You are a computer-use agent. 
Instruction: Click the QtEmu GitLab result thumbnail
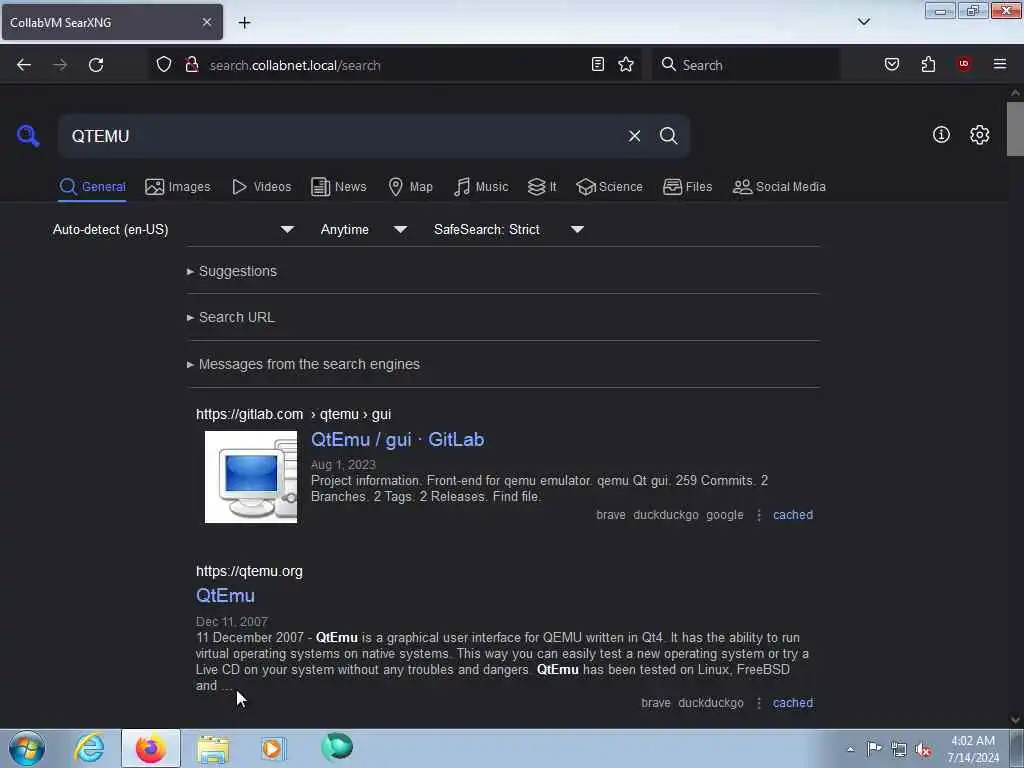[251, 477]
